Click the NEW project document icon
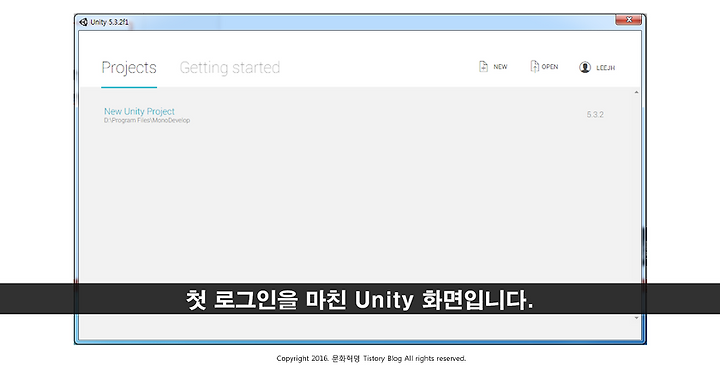The image size is (720, 365). pyautogui.click(x=483, y=67)
